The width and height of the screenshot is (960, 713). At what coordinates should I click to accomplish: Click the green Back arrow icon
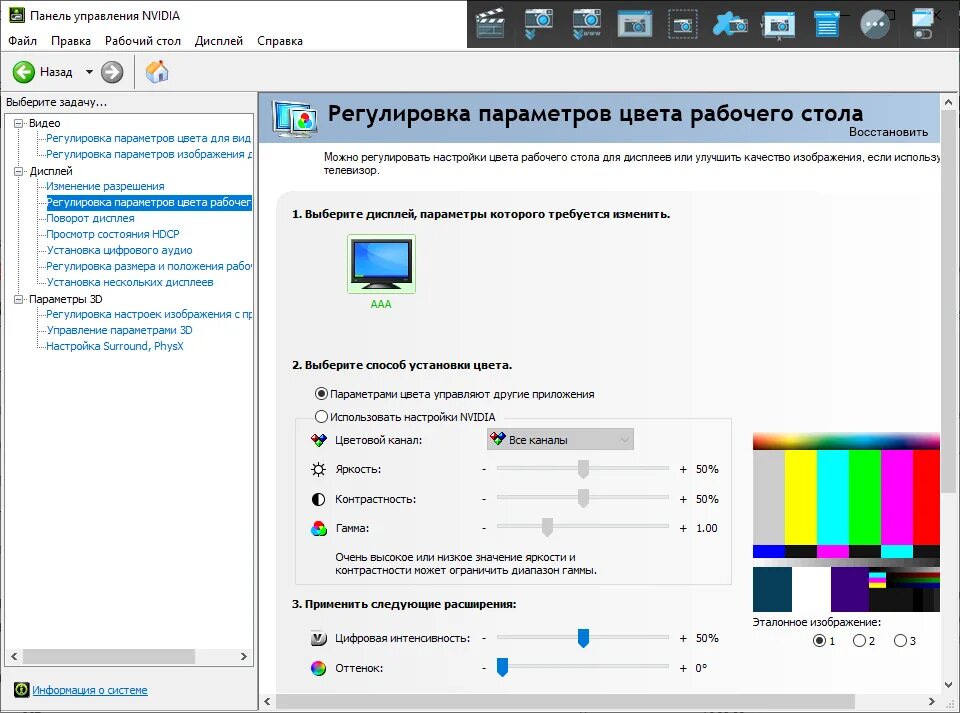click(x=23, y=72)
